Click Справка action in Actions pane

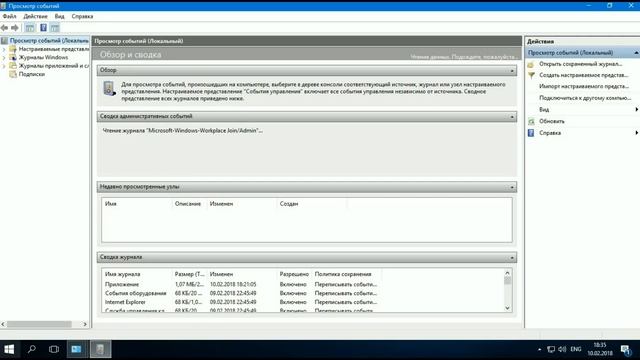point(550,133)
